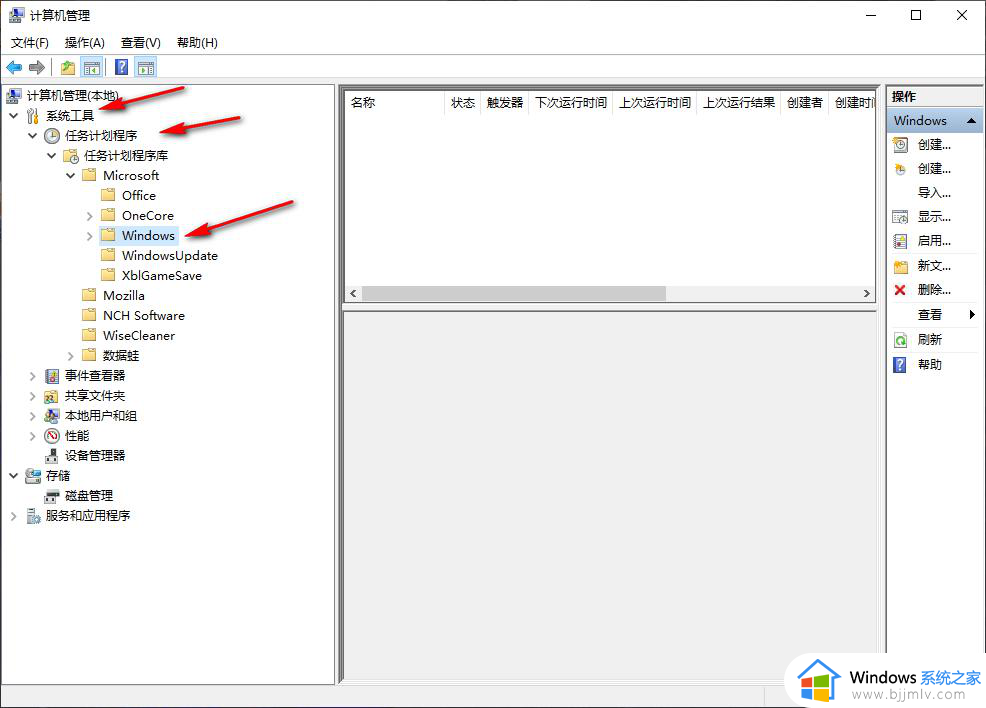This screenshot has width=986, height=708.
Task: Toggle the show/hide console tree icon
Action: pos(92,67)
